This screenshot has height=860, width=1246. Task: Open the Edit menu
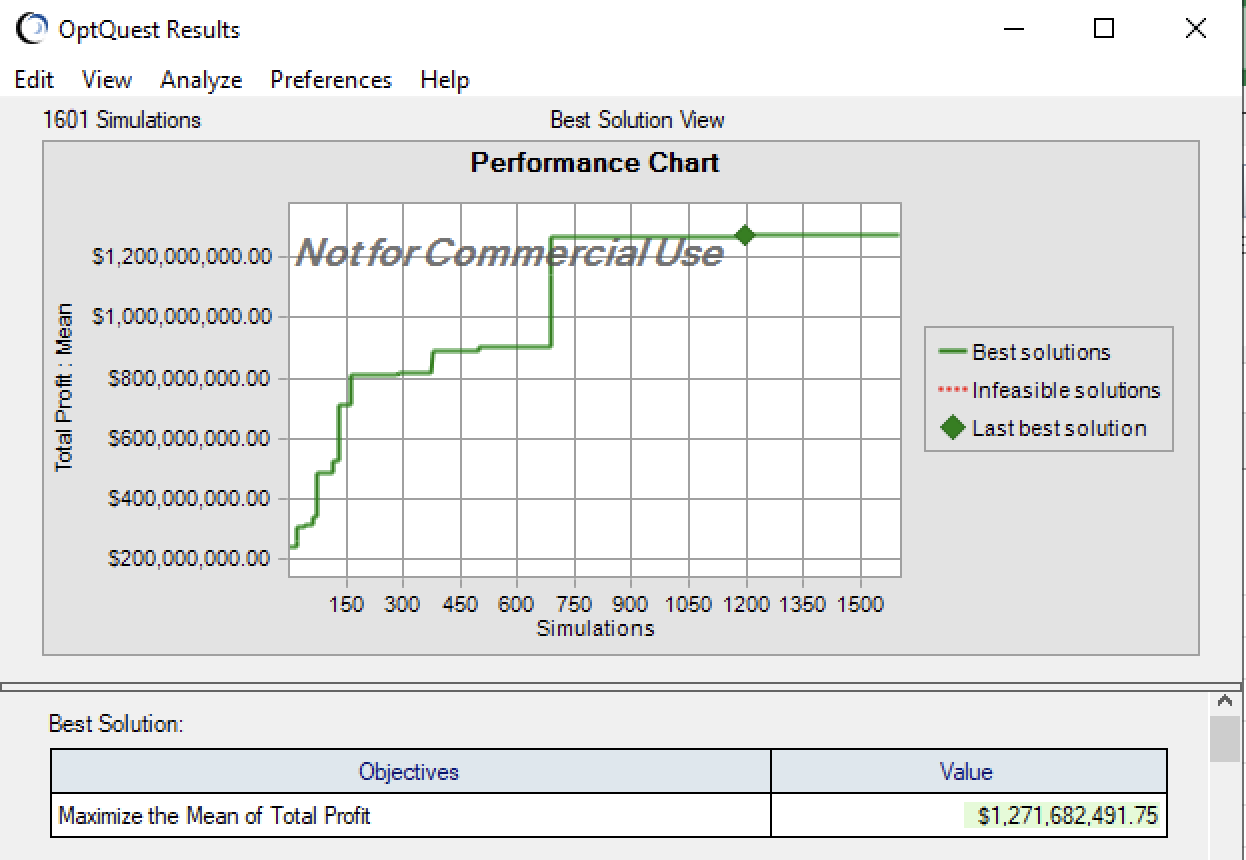[x=34, y=80]
